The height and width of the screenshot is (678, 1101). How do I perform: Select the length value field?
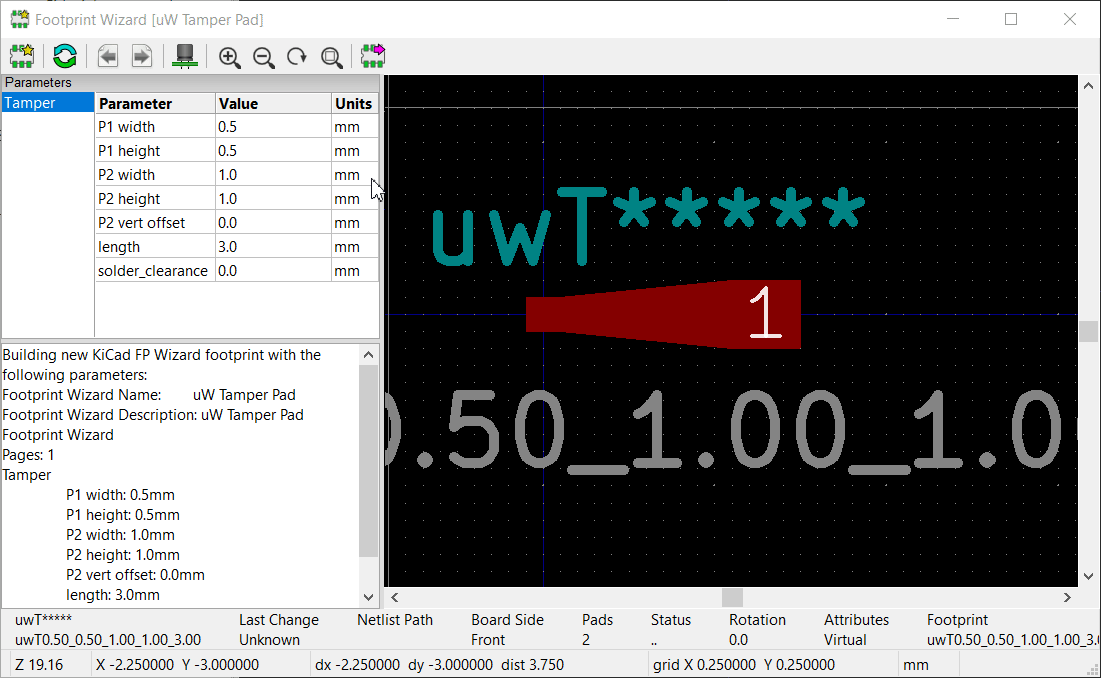coord(273,247)
